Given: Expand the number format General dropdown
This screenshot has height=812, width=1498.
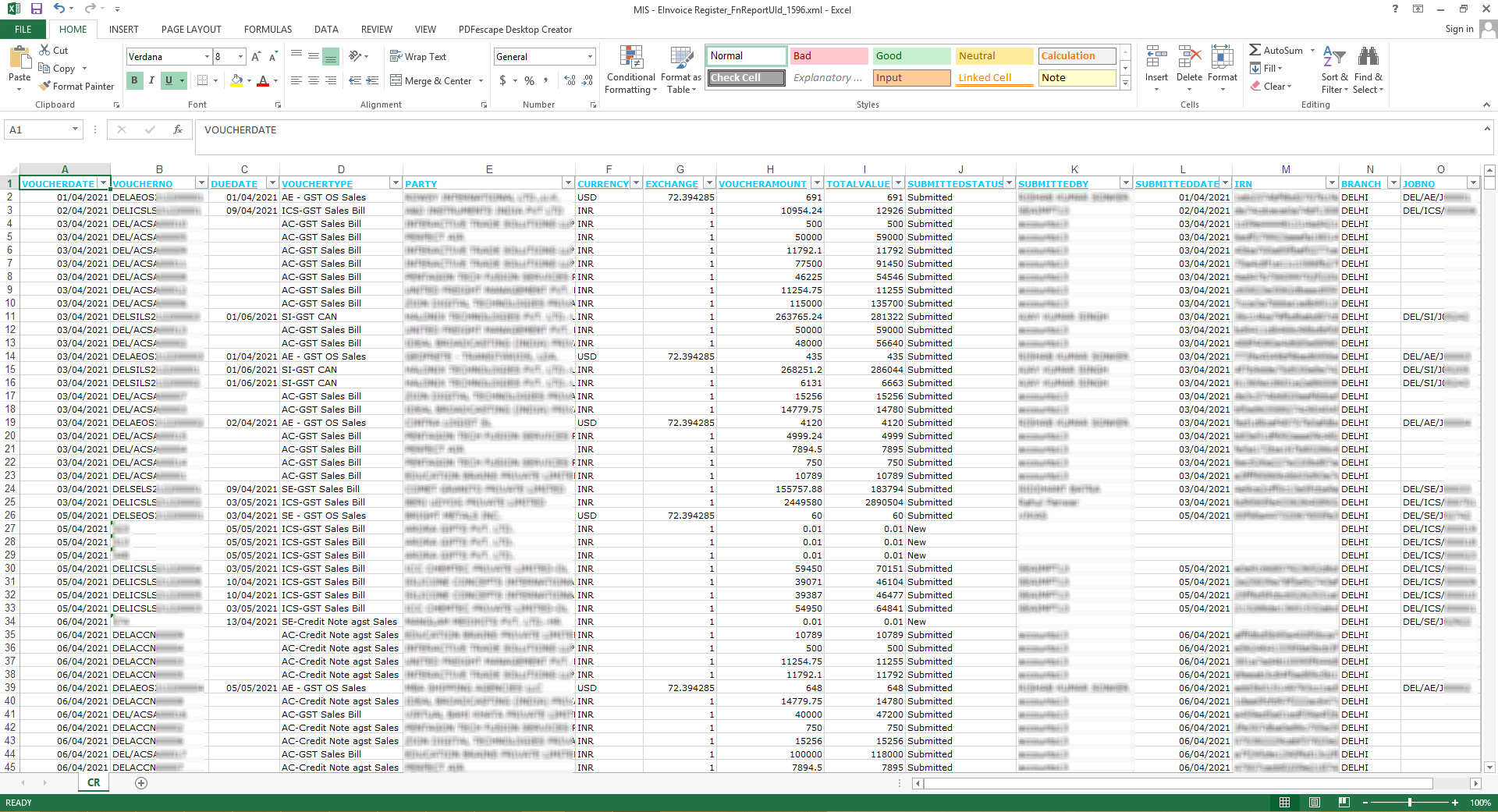Looking at the screenshot, I should [590, 57].
